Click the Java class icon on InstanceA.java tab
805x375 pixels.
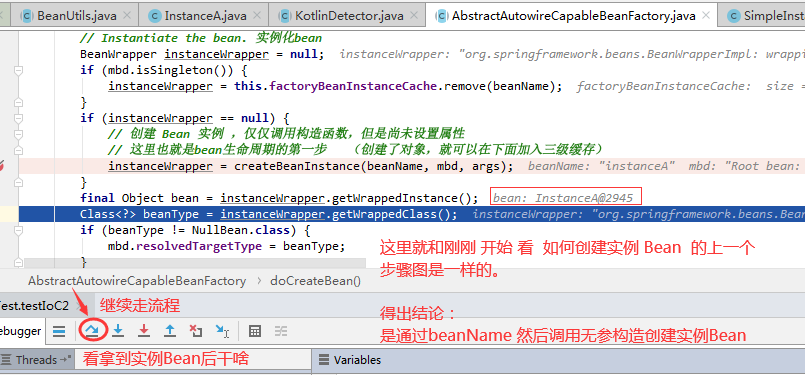tap(154, 16)
